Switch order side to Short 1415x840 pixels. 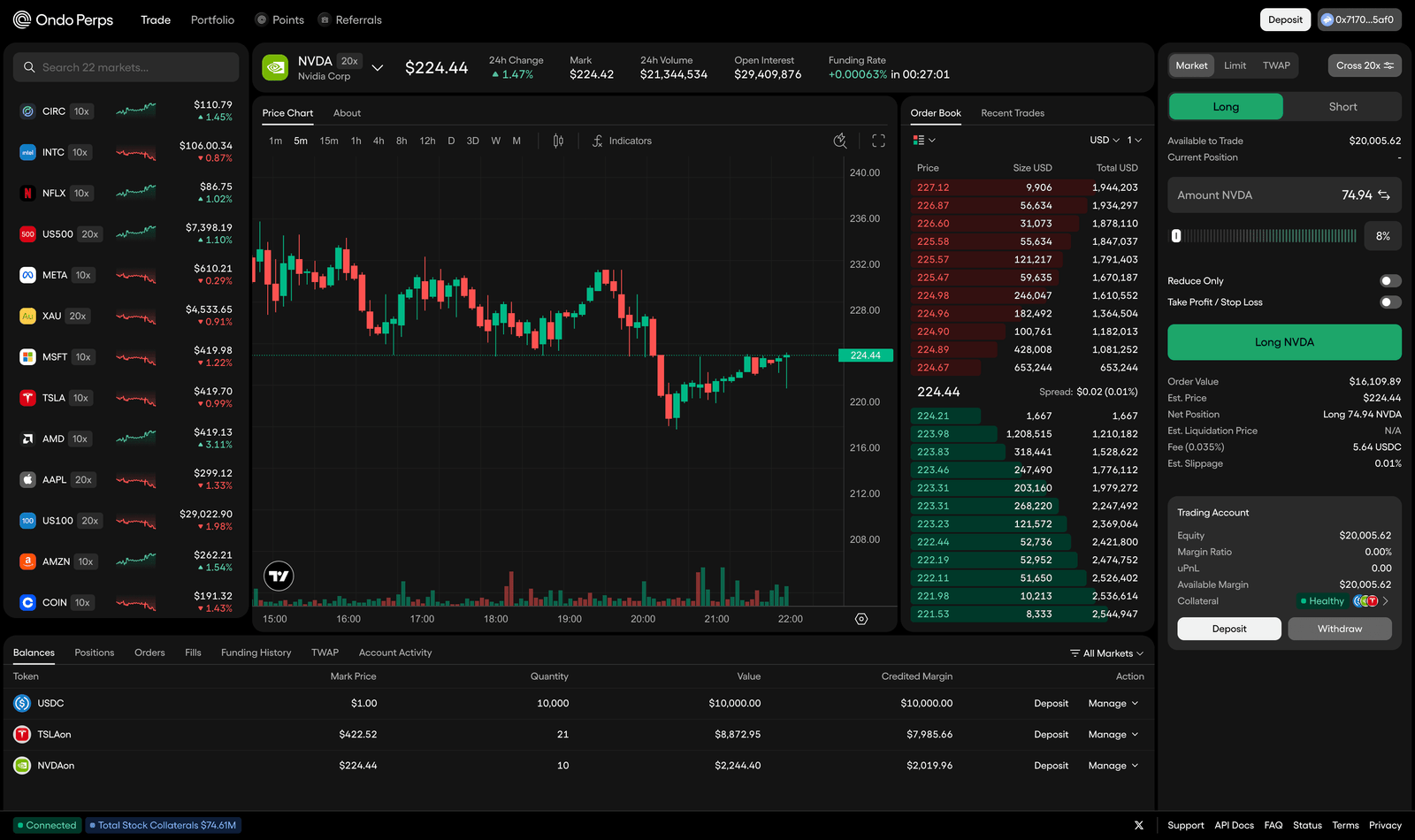pyautogui.click(x=1342, y=106)
